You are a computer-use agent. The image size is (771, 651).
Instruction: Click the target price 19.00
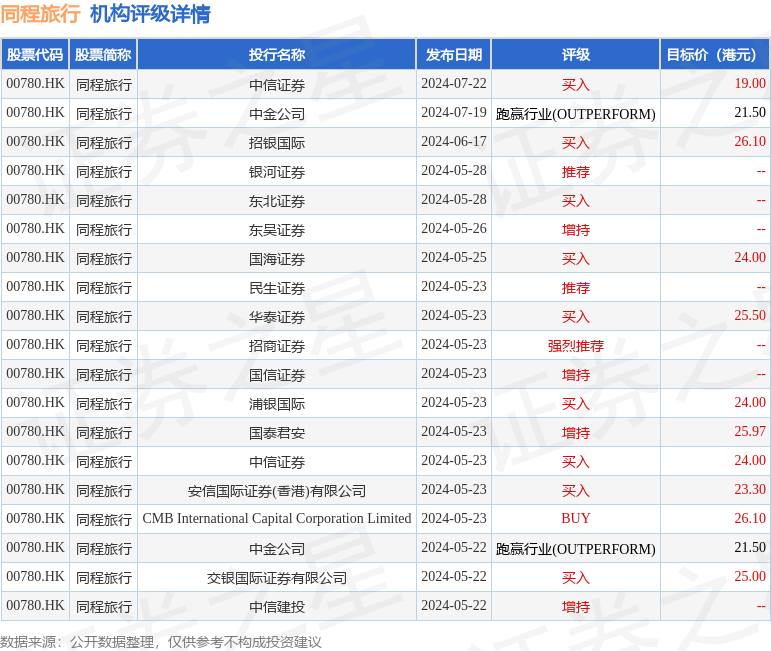point(750,83)
